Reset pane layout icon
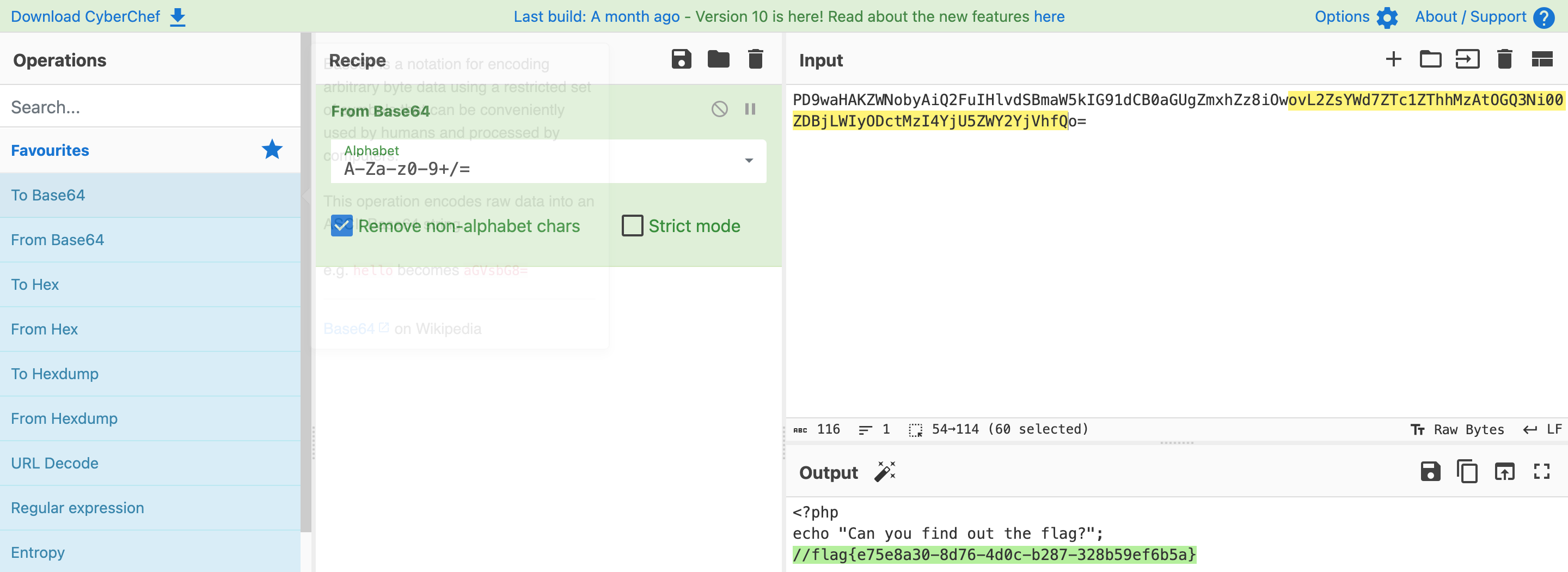The height and width of the screenshot is (572, 1568). coord(1542,59)
